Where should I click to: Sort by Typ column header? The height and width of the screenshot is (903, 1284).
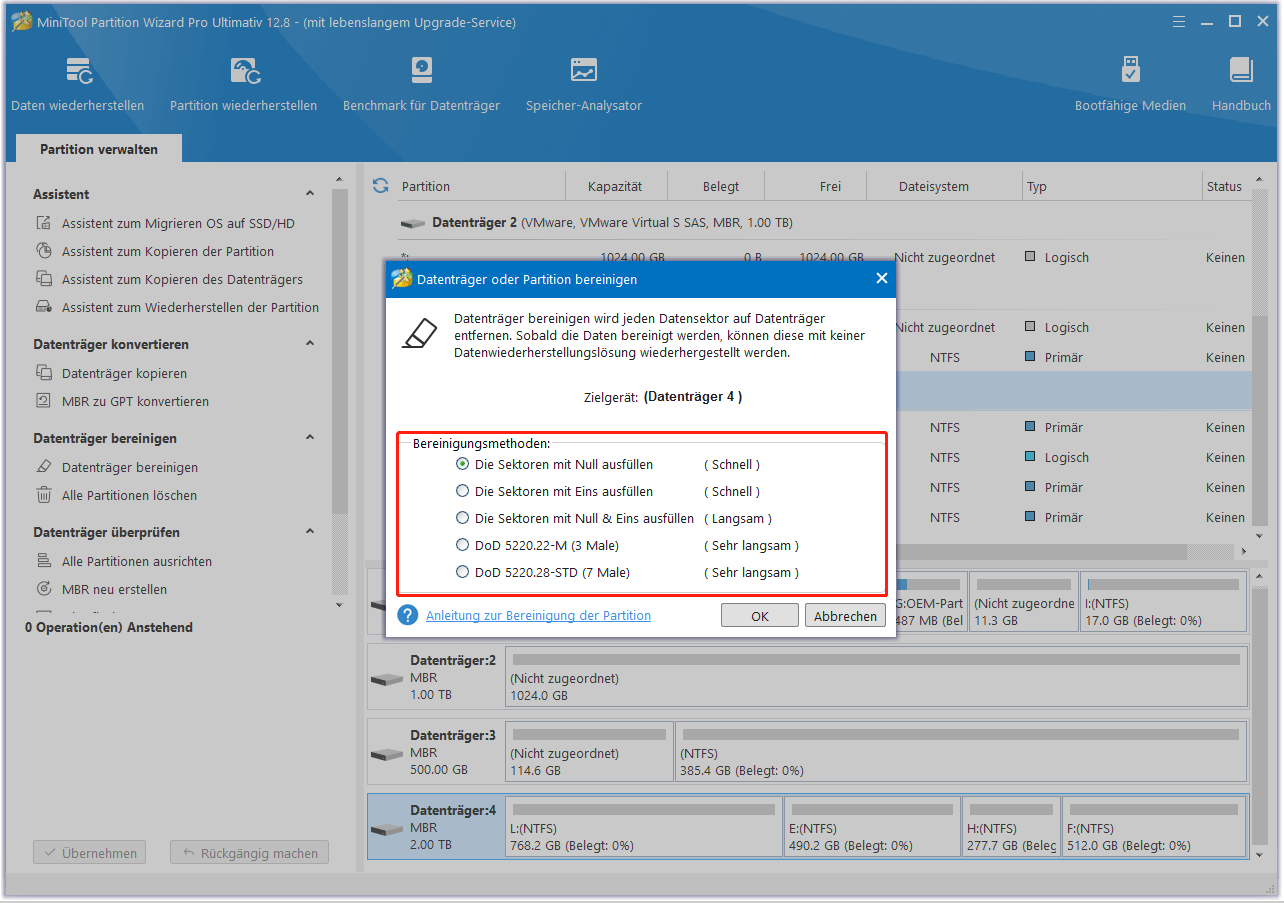click(x=1112, y=186)
